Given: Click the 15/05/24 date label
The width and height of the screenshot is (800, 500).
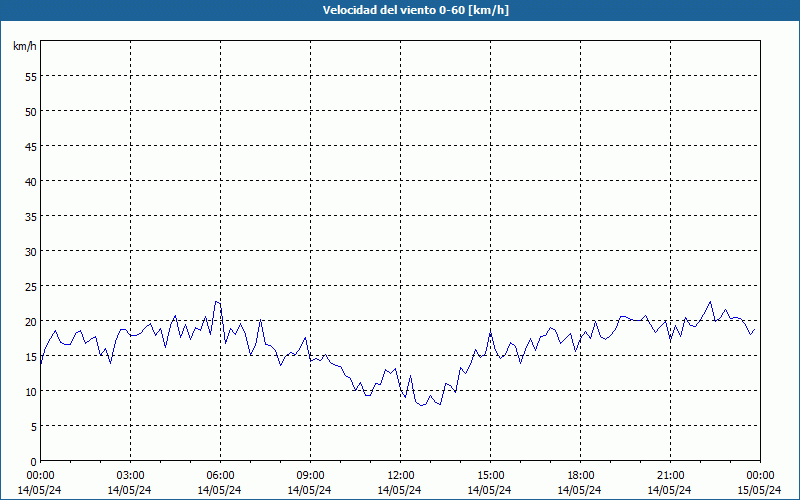Looking at the screenshot, I should point(759,490).
